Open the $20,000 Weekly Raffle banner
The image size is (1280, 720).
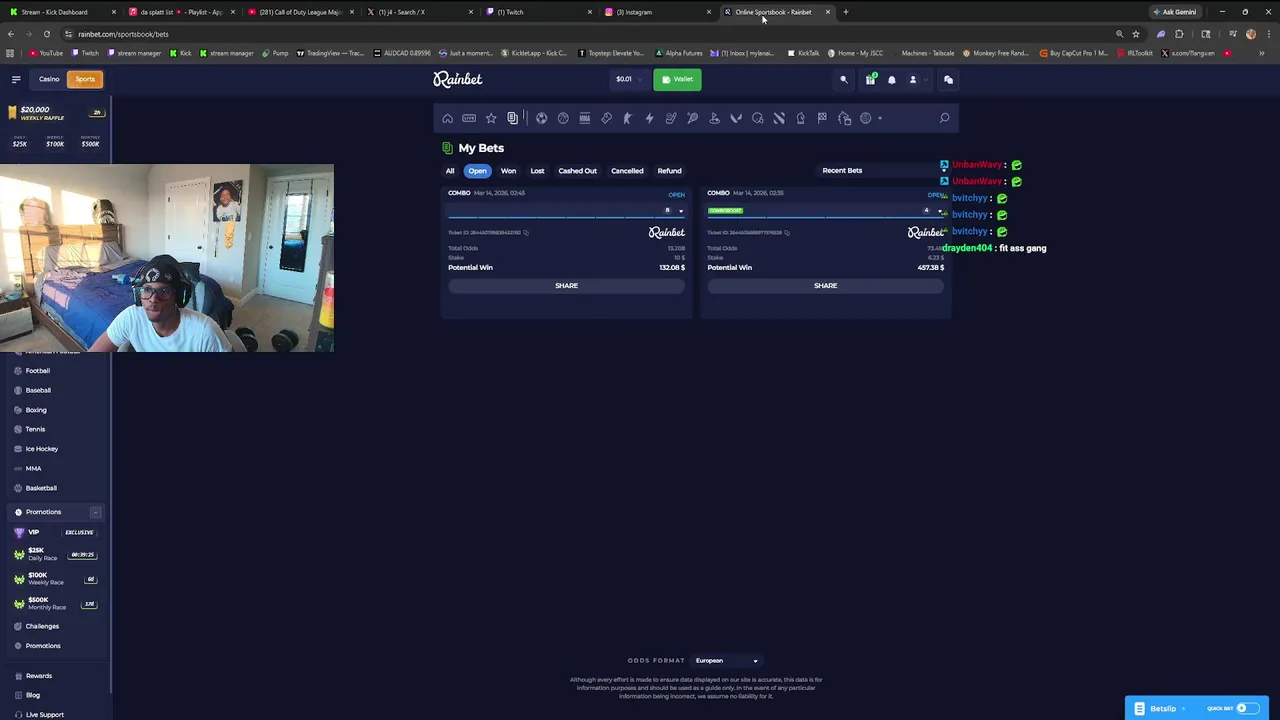coord(56,112)
